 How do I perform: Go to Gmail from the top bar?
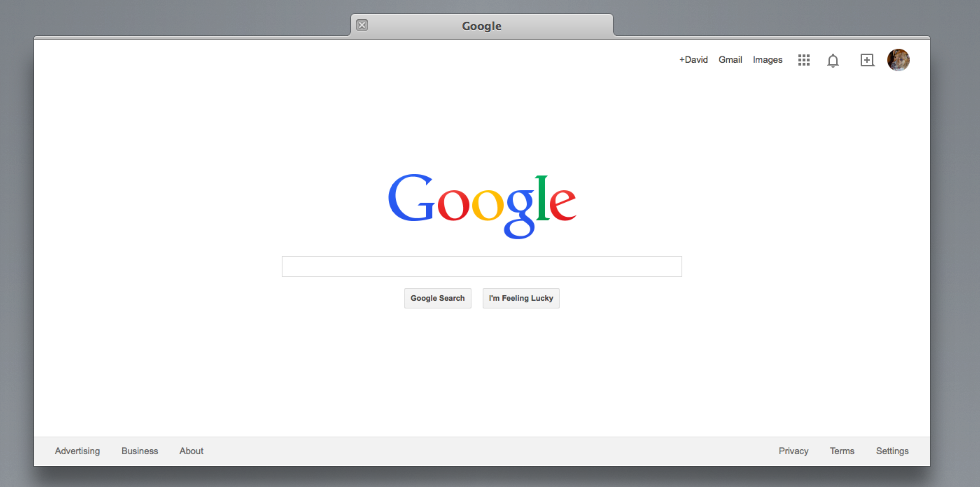click(x=730, y=60)
